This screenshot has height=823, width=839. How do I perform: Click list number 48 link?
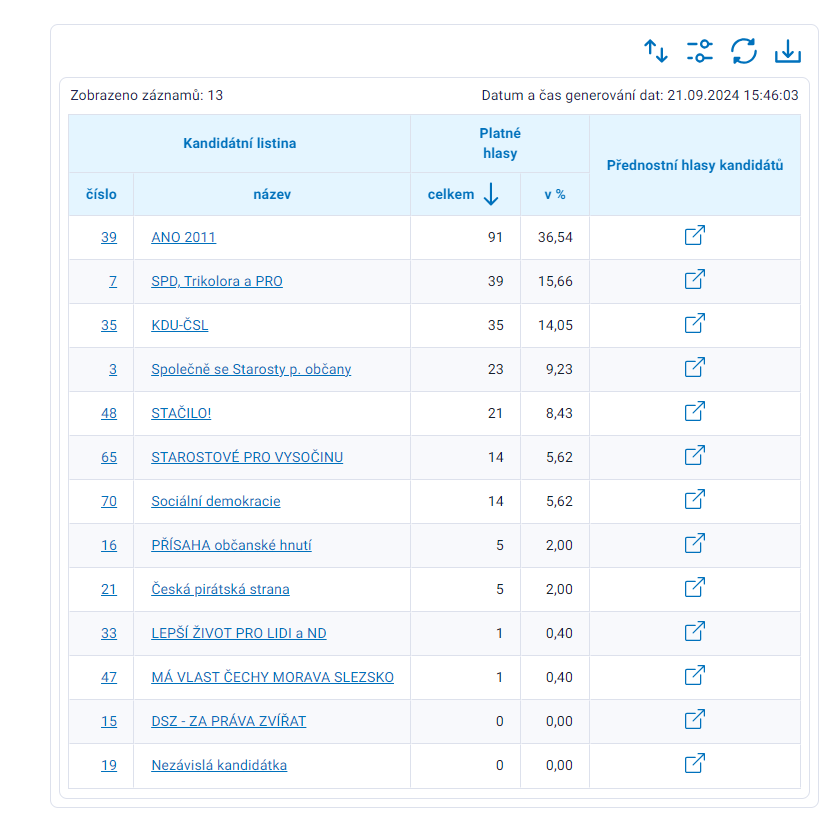[109, 413]
